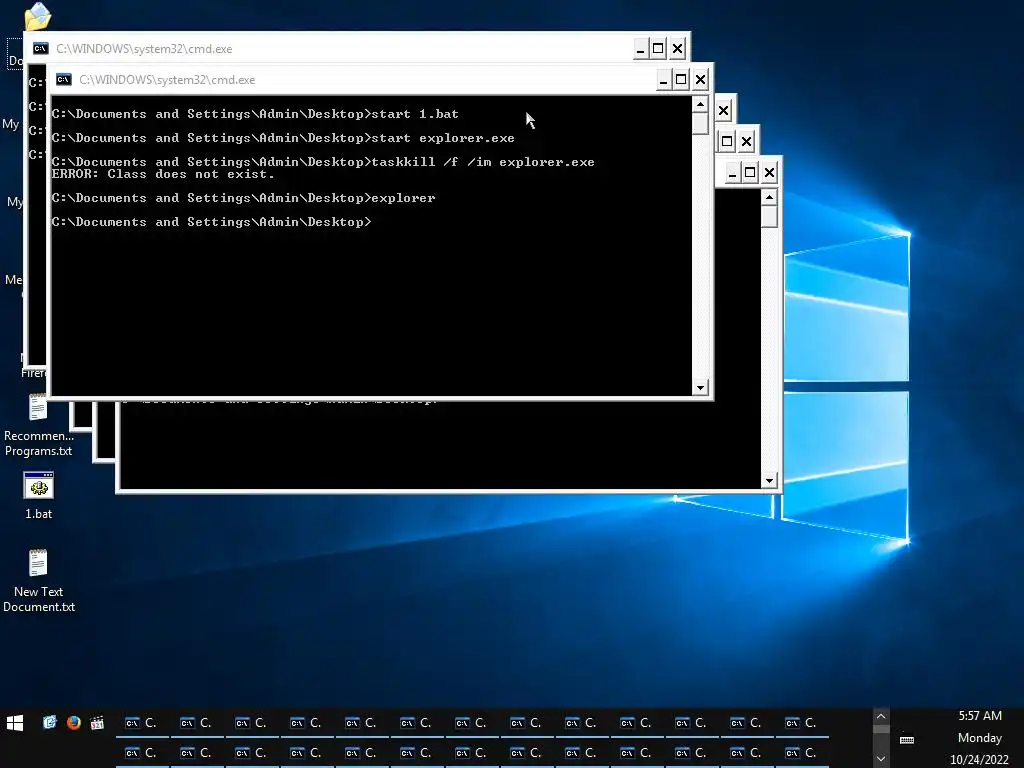Image resolution: width=1024 pixels, height=768 pixels.
Task: Click front window title bar text cmd.exe
Action: pos(167,80)
